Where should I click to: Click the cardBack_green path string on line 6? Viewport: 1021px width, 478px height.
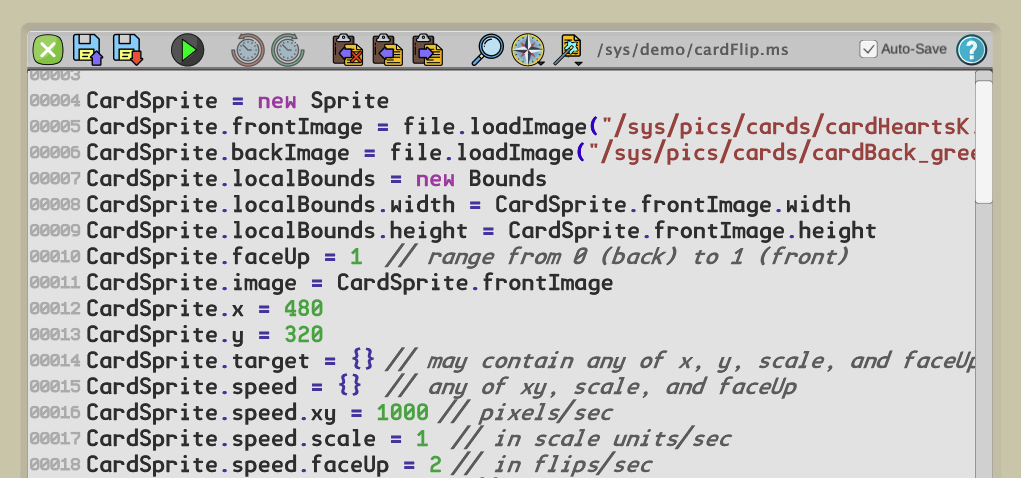pos(781,153)
